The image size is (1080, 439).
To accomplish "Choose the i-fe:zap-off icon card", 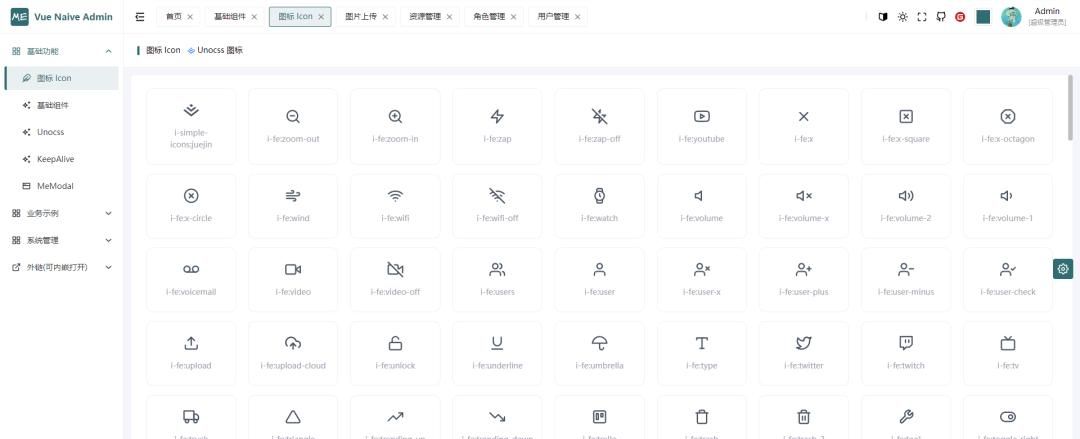I will (x=599, y=126).
